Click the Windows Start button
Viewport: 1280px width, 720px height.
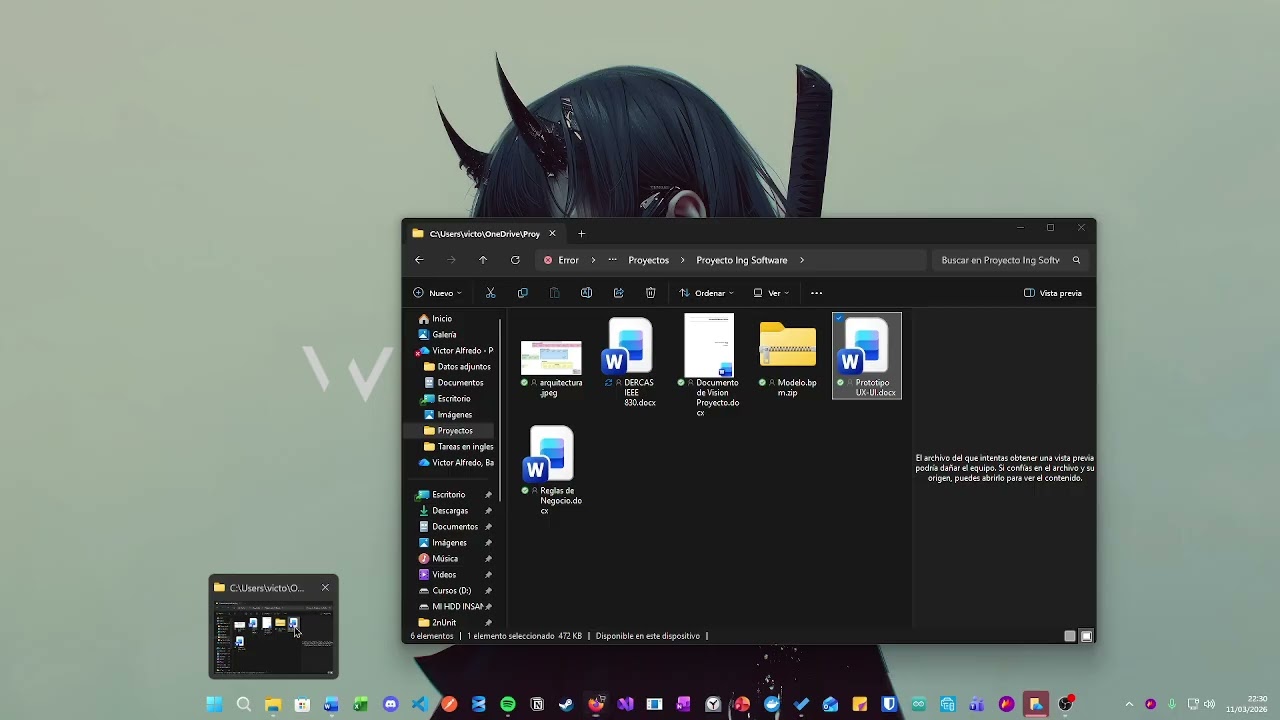coord(214,705)
